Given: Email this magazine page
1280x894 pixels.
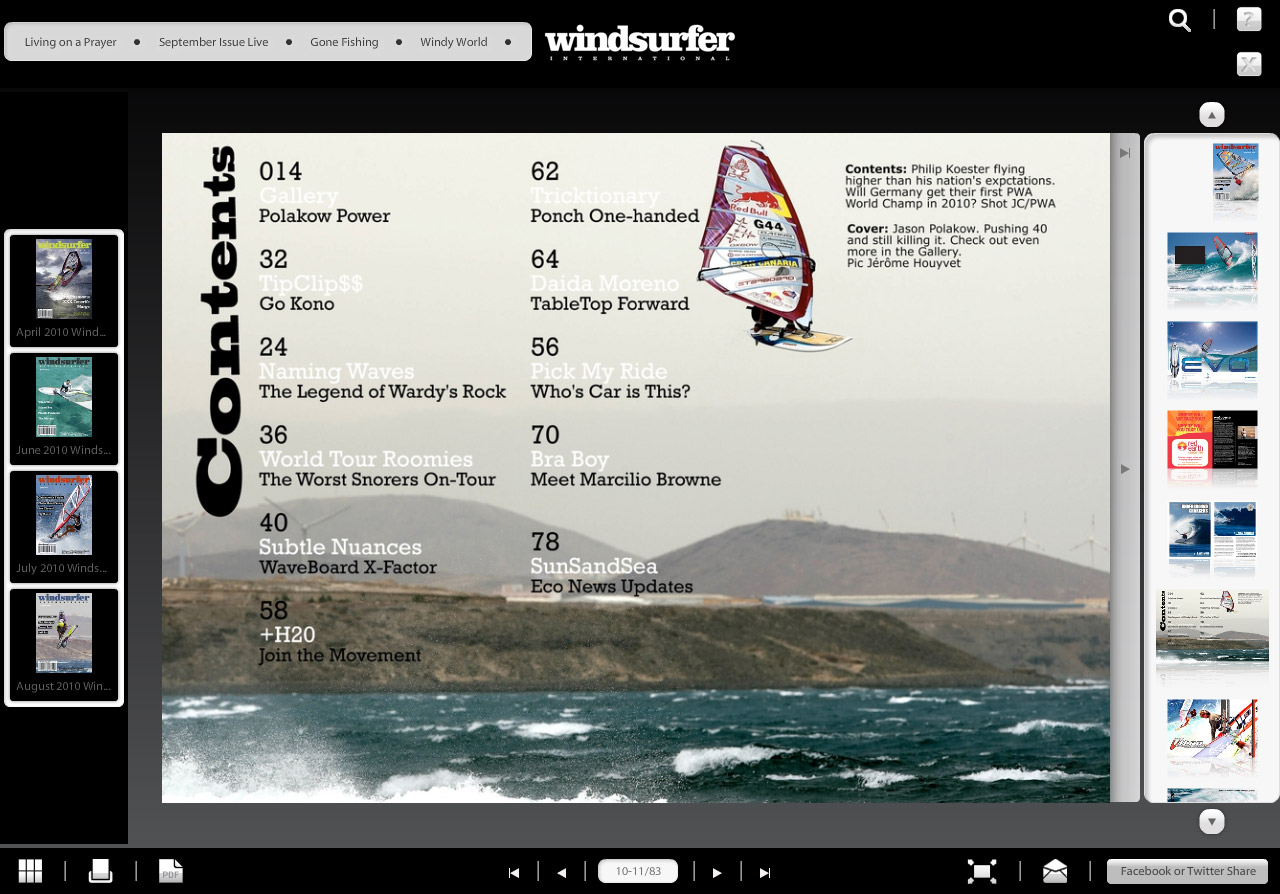Looking at the screenshot, I should pos(1055,871).
